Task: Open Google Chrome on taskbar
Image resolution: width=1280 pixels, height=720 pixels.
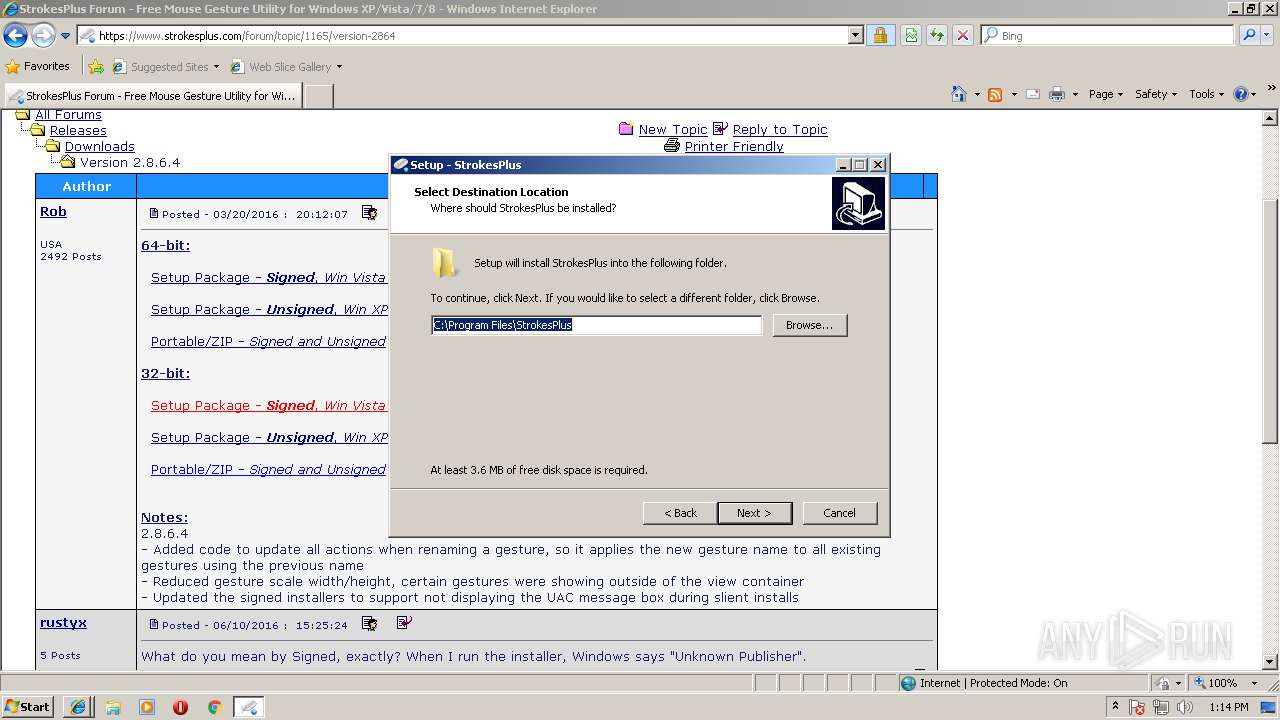Action: coord(214,707)
